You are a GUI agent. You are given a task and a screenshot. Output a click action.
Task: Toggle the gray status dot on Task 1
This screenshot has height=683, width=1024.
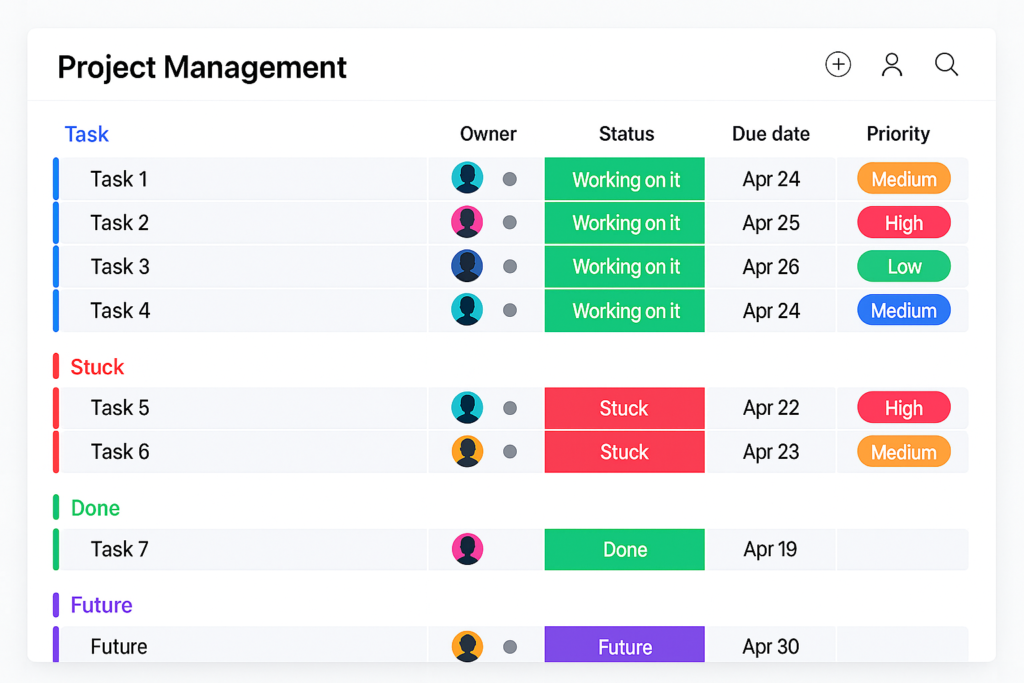click(x=510, y=179)
